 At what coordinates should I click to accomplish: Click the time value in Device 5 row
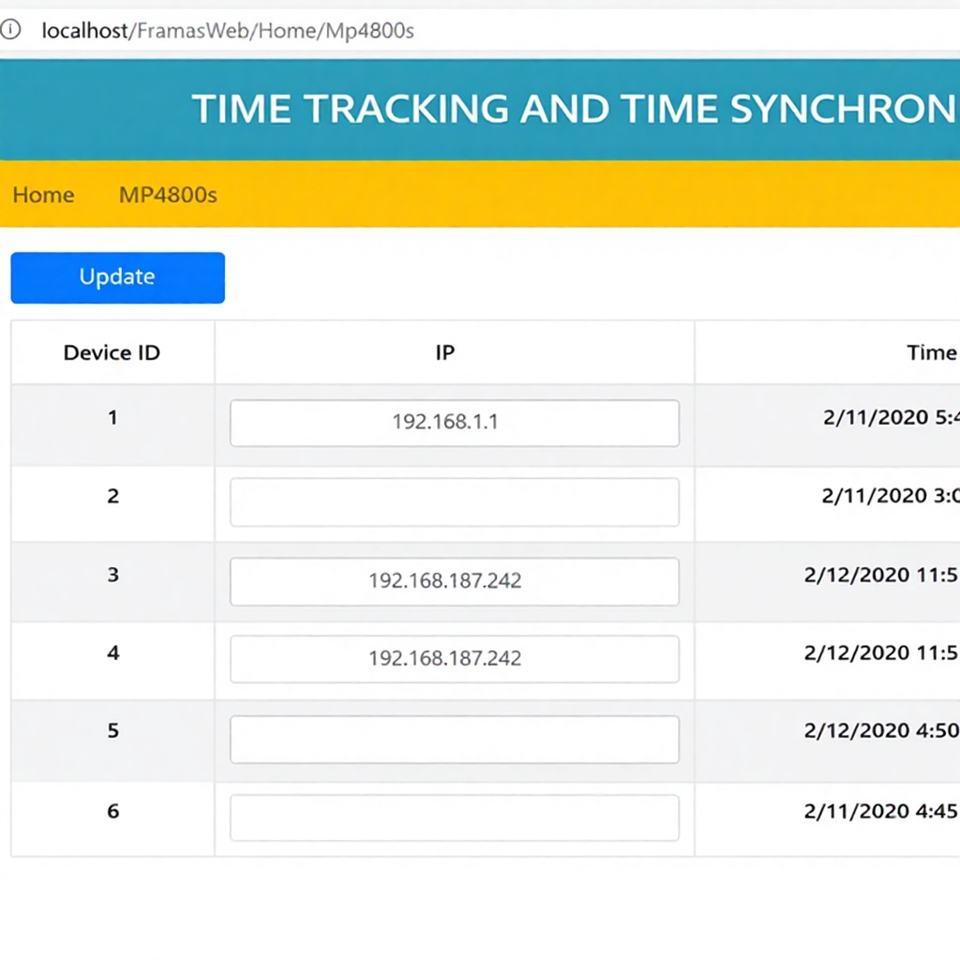[x=881, y=731]
